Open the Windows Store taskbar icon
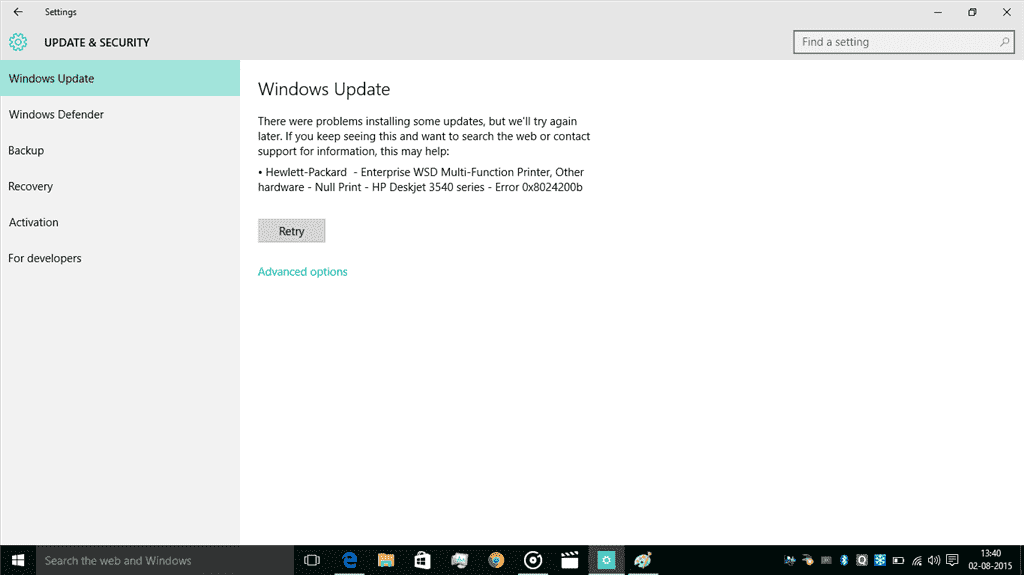Screen dimensions: 1024x575 point(423,561)
